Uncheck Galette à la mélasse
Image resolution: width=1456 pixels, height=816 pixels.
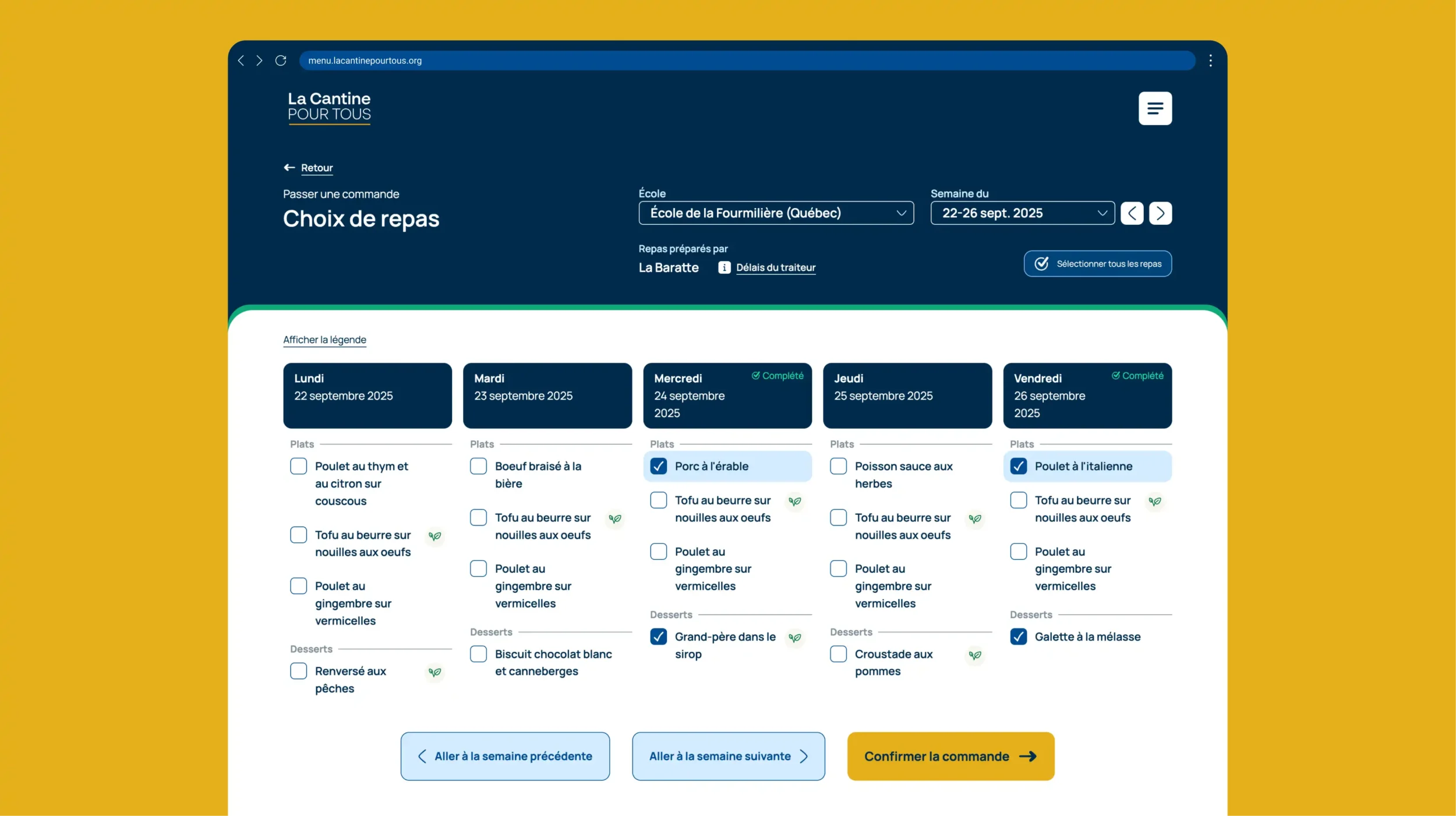point(1018,637)
